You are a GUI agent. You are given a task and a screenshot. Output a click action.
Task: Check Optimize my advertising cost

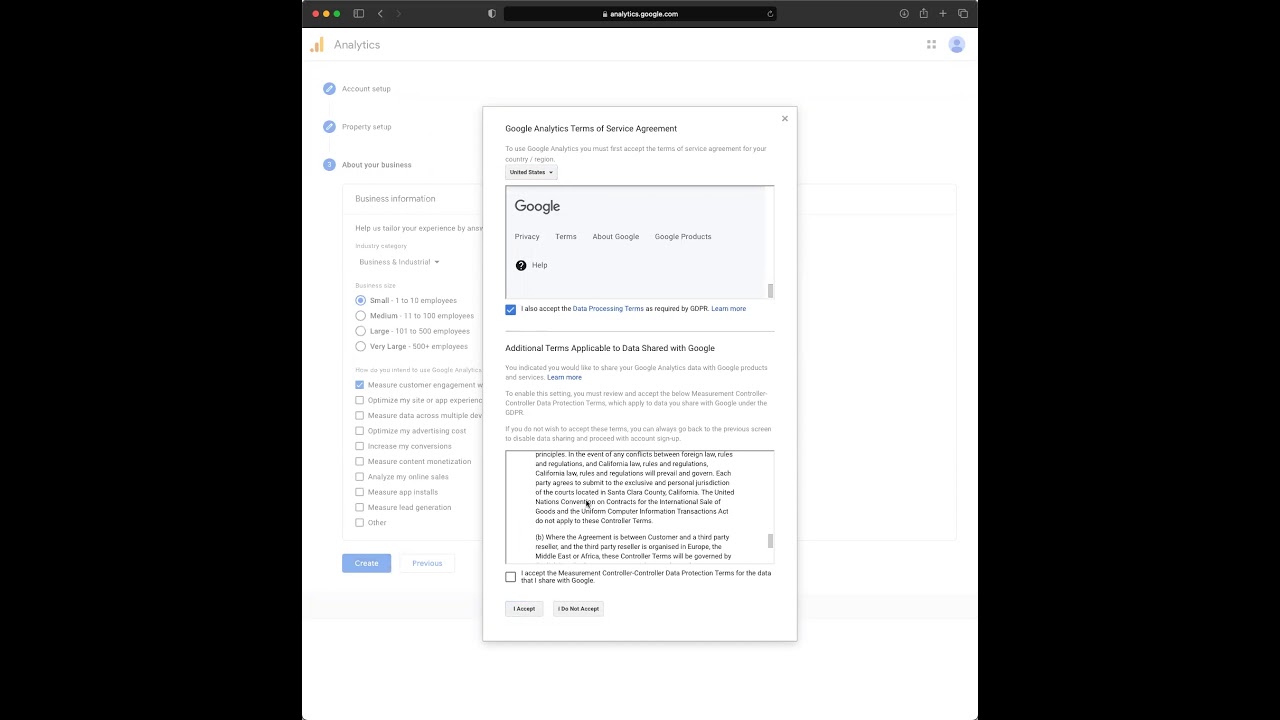[x=360, y=431]
